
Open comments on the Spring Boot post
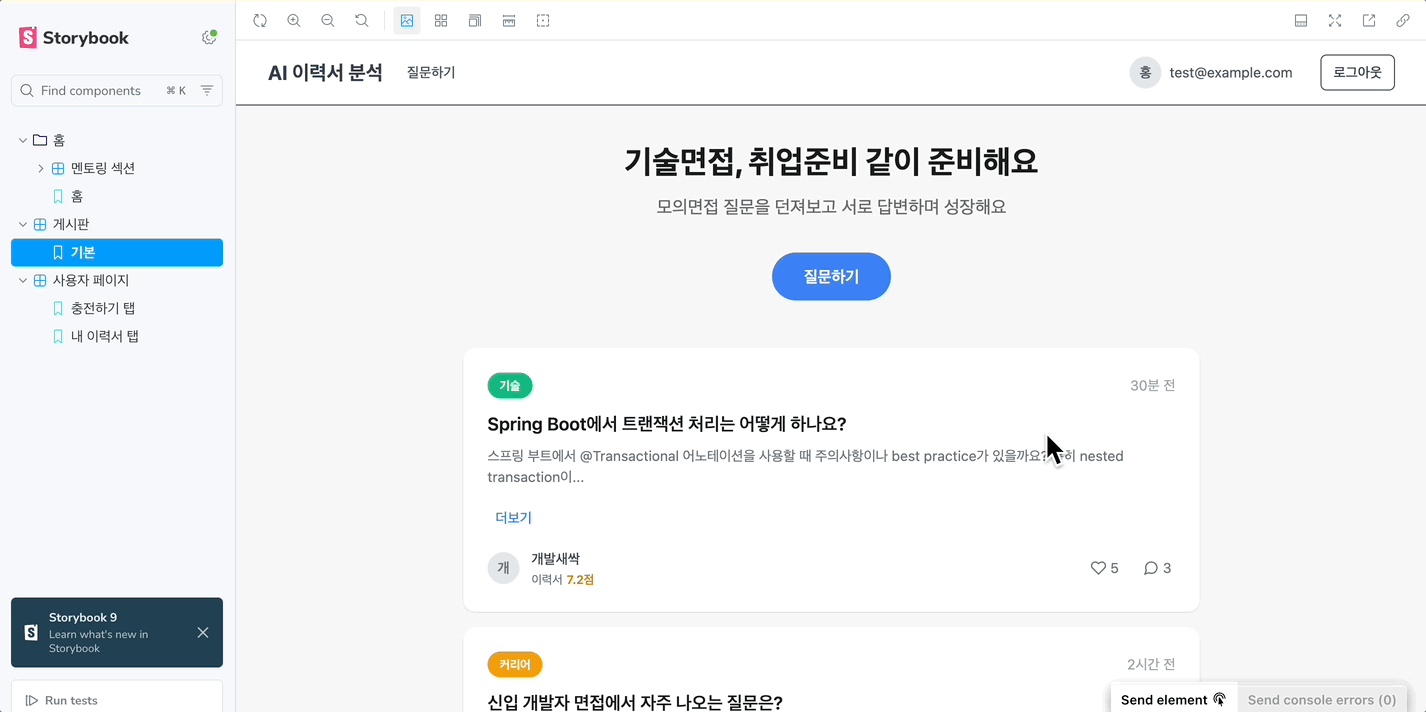(x=1157, y=568)
